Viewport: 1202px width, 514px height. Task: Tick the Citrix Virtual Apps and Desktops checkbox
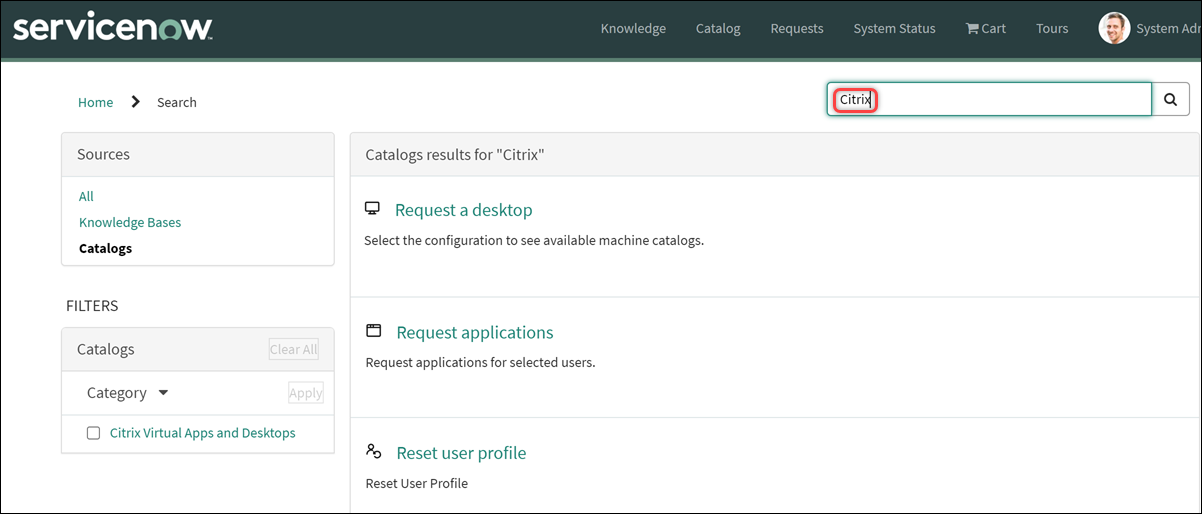click(94, 433)
